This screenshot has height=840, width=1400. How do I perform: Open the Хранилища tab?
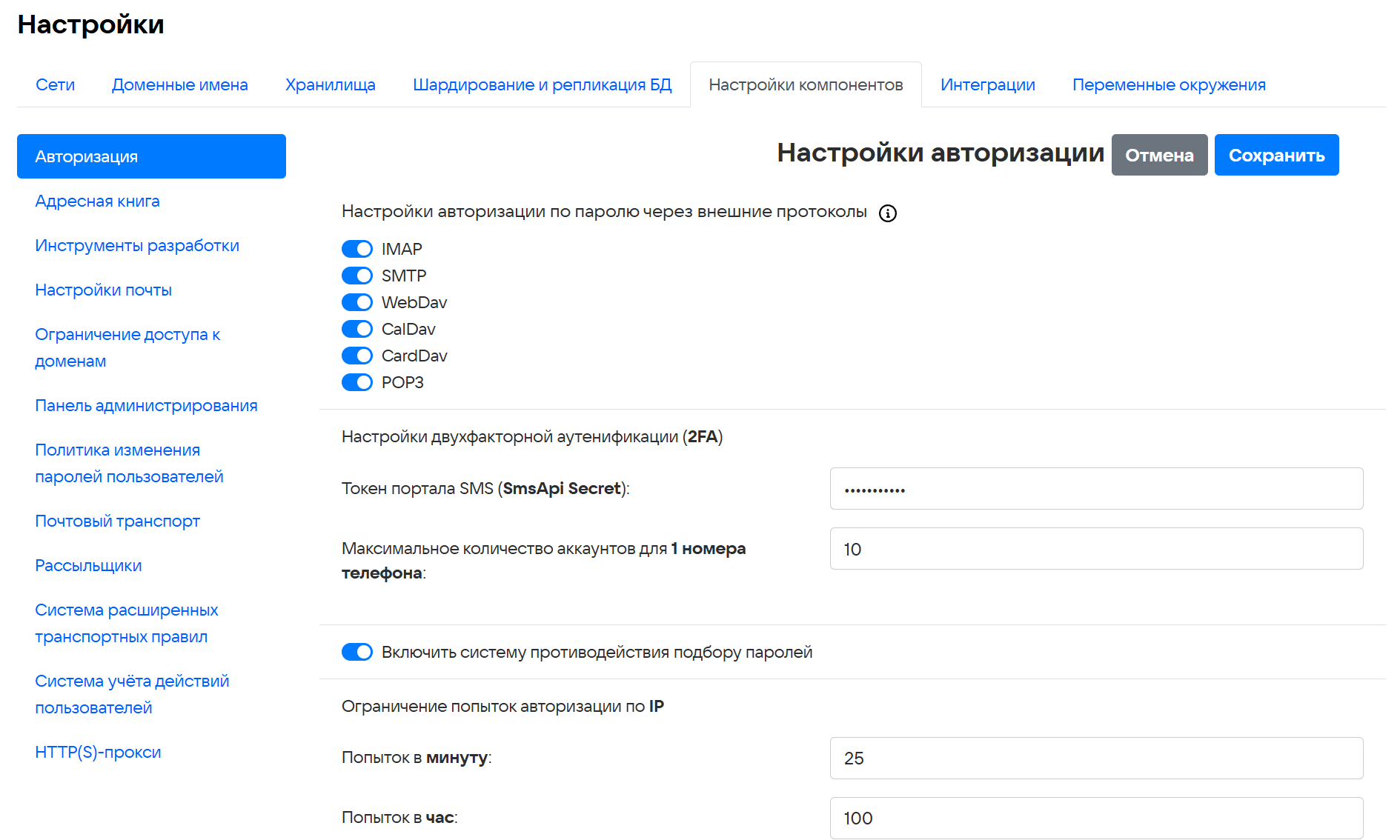point(331,84)
